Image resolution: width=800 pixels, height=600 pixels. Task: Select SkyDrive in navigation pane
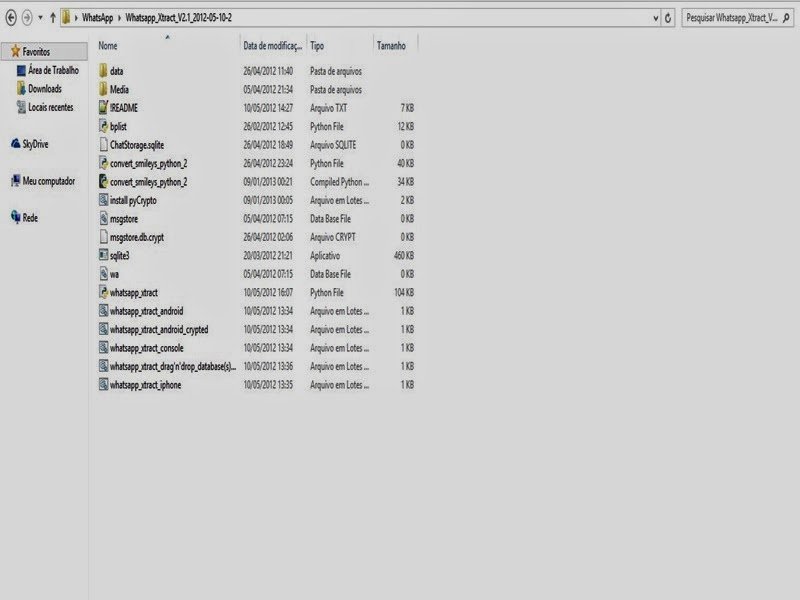(35, 144)
